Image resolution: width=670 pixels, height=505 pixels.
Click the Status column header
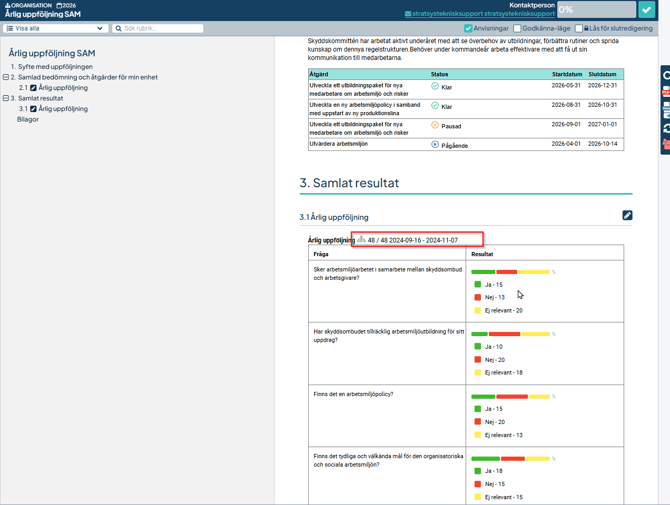click(x=439, y=74)
